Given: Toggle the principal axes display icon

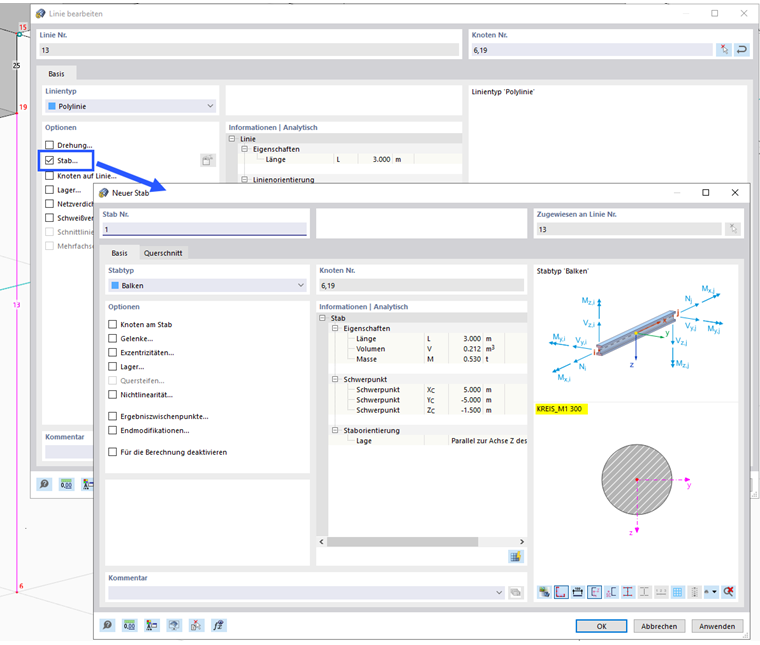Looking at the screenshot, I should click(594, 592).
